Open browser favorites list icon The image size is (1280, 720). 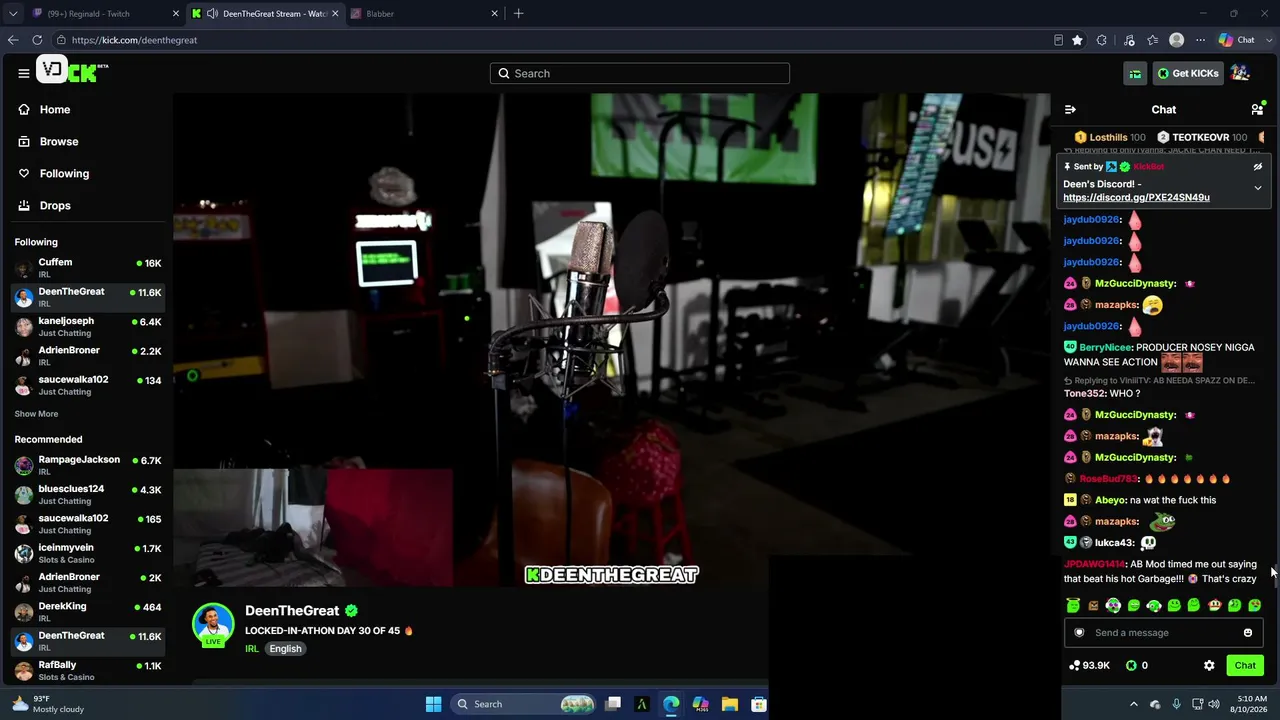[1153, 40]
